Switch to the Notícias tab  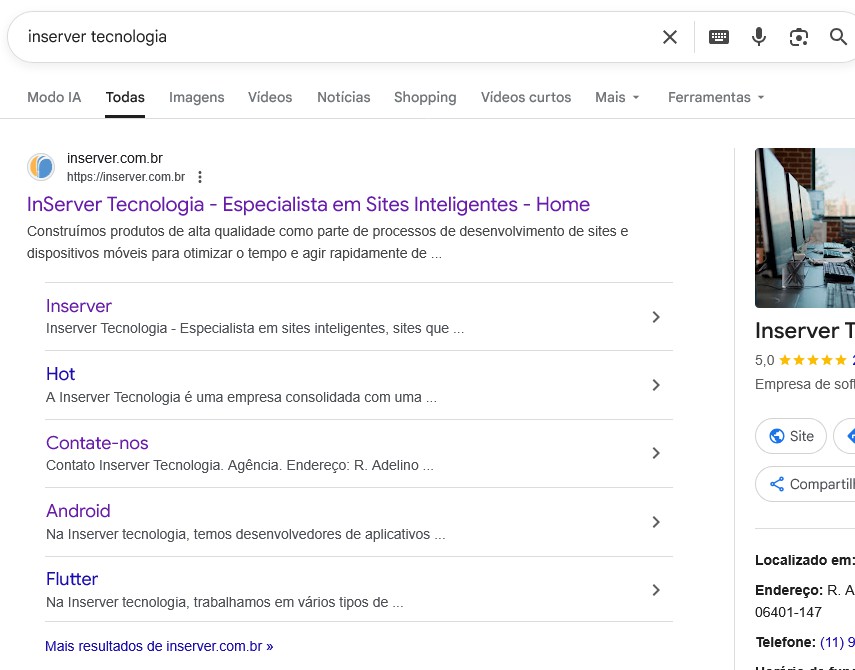343,97
